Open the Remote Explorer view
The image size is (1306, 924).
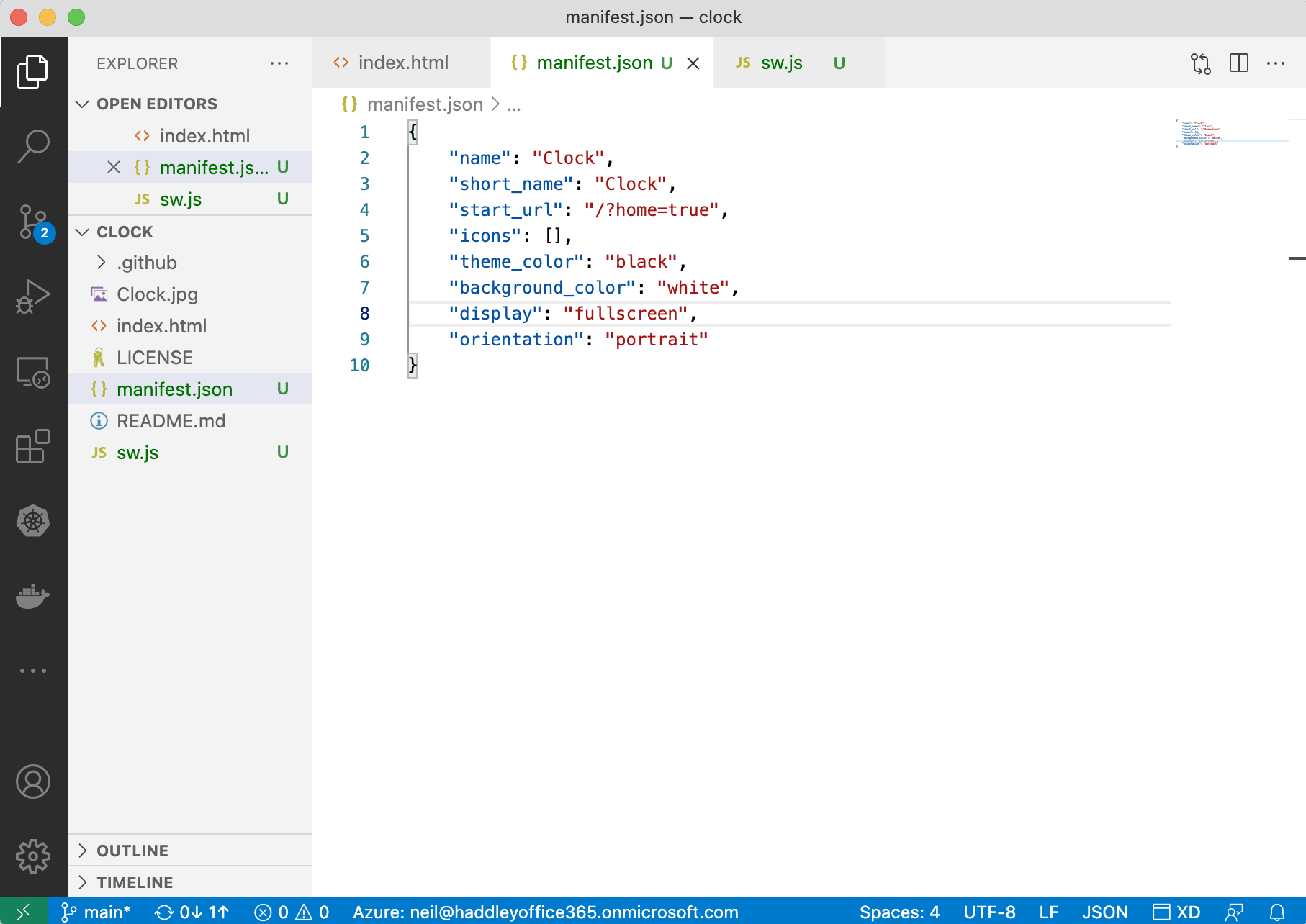(x=33, y=371)
